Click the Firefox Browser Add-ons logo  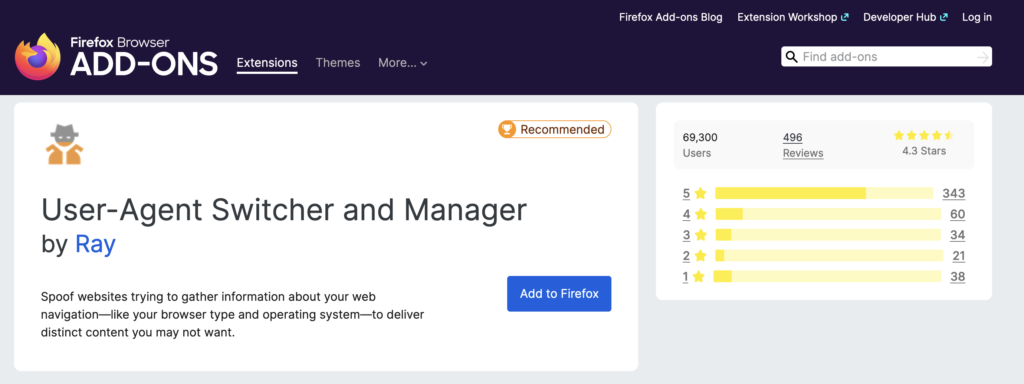pyautogui.click(x=116, y=56)
